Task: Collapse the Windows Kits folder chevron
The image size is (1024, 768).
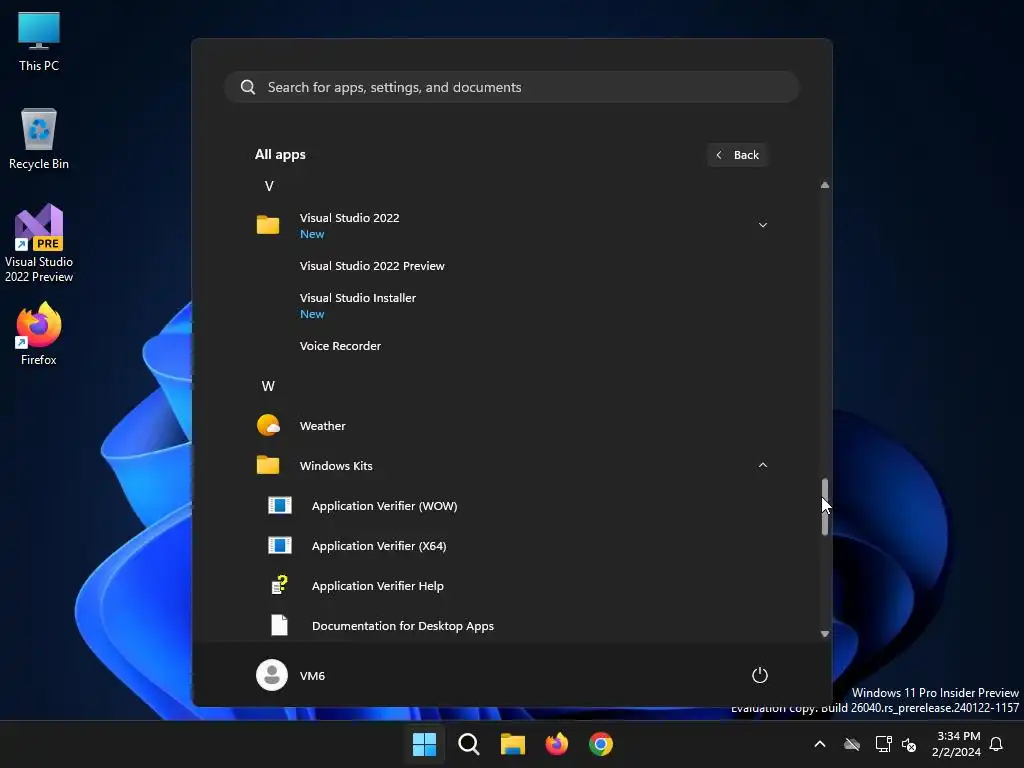Action: pos(762,465)
